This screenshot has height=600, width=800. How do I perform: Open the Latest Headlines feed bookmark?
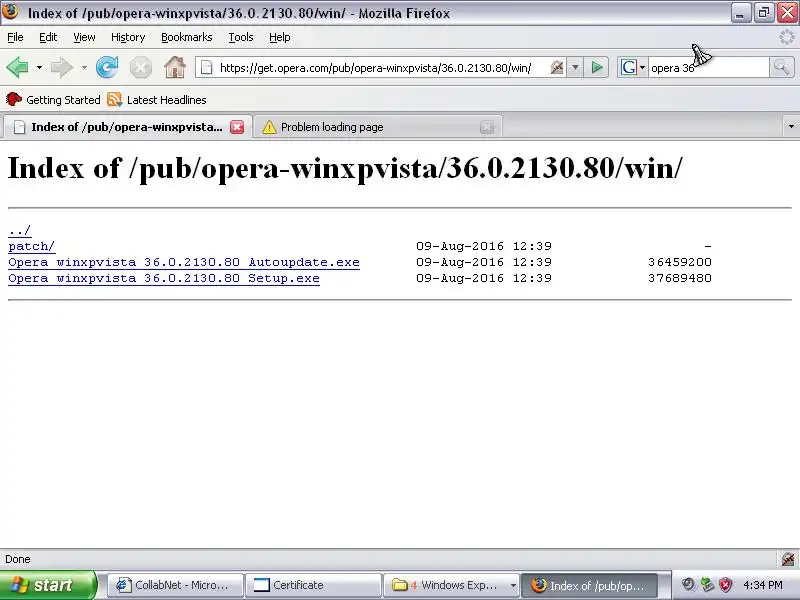pyautogui.click(x=157, y=99)
